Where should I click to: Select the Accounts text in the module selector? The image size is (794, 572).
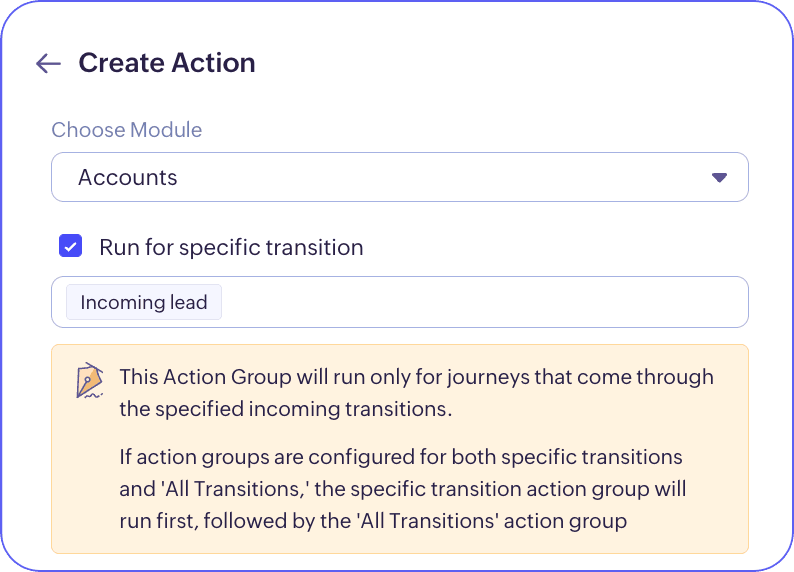(128, 177)
